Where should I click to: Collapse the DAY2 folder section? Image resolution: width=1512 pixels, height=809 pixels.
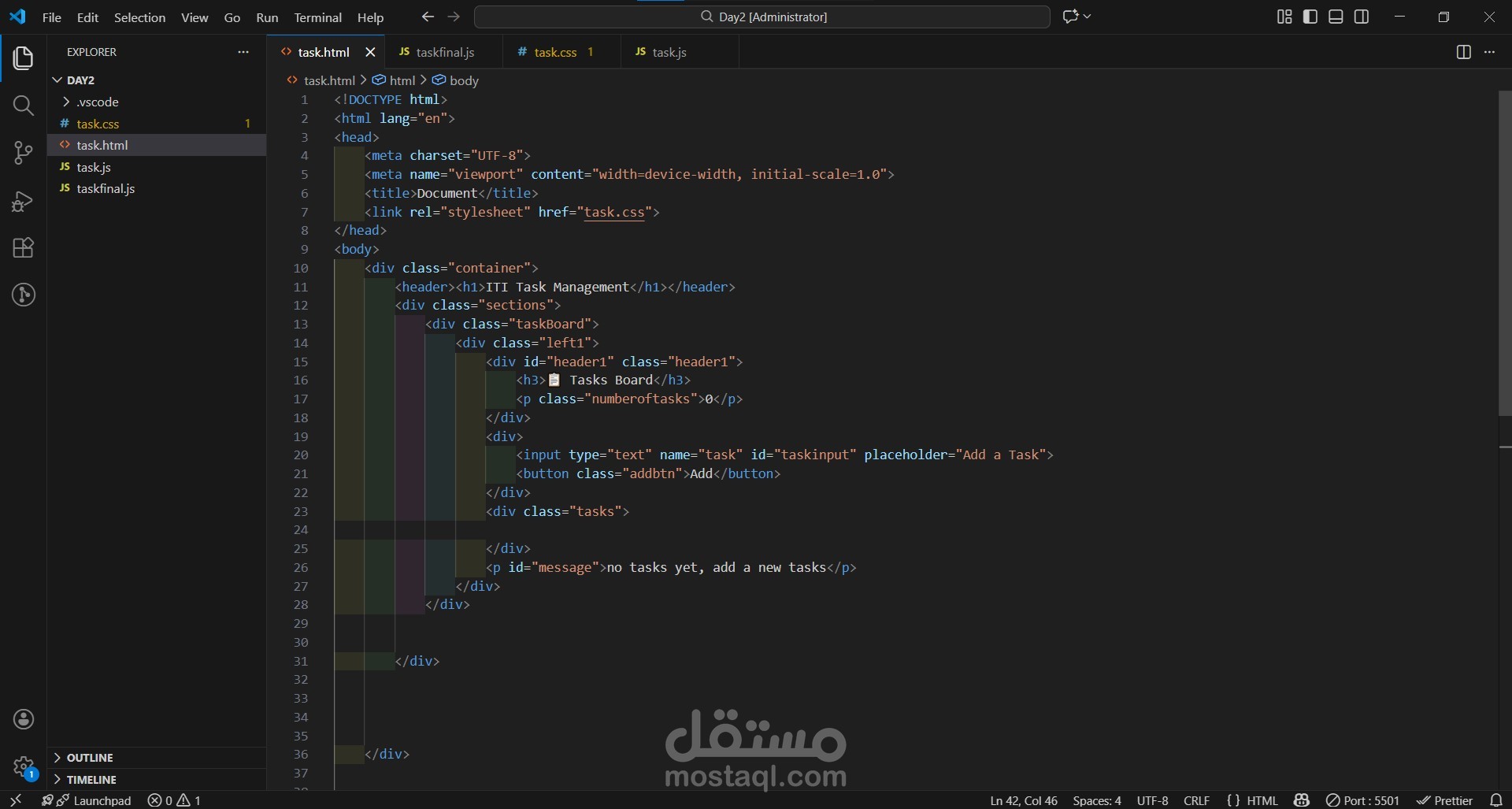pyautogui.click(x=157, y=80)
